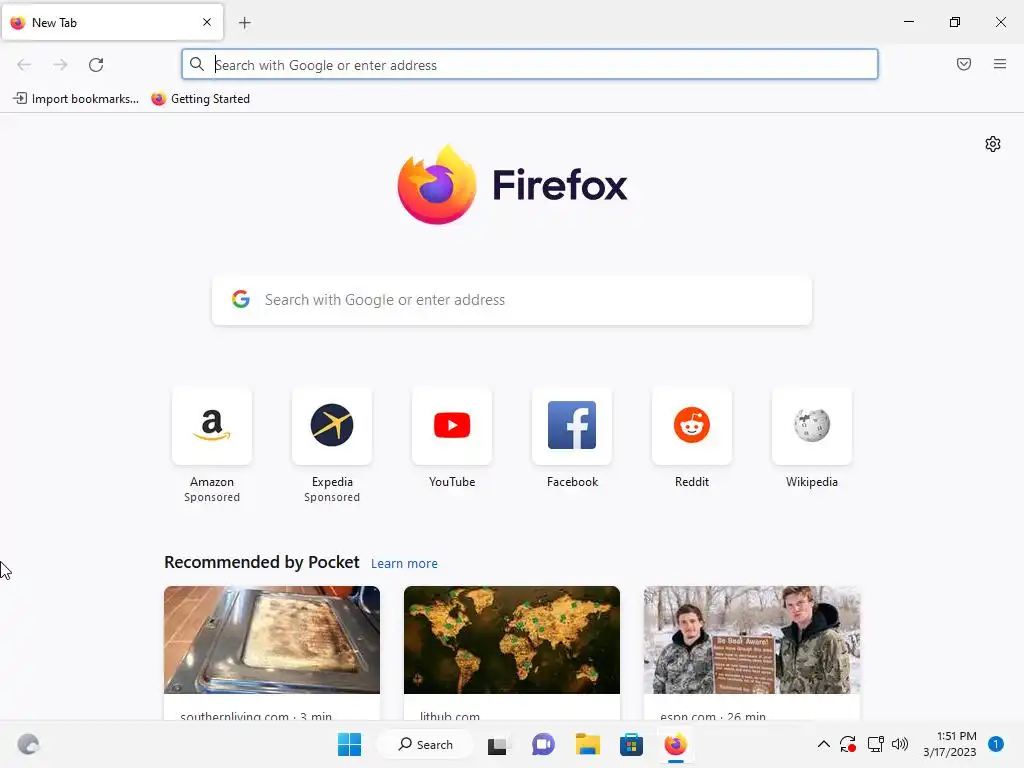
Task: Focus the address bar search field
Action: (530, 65)
